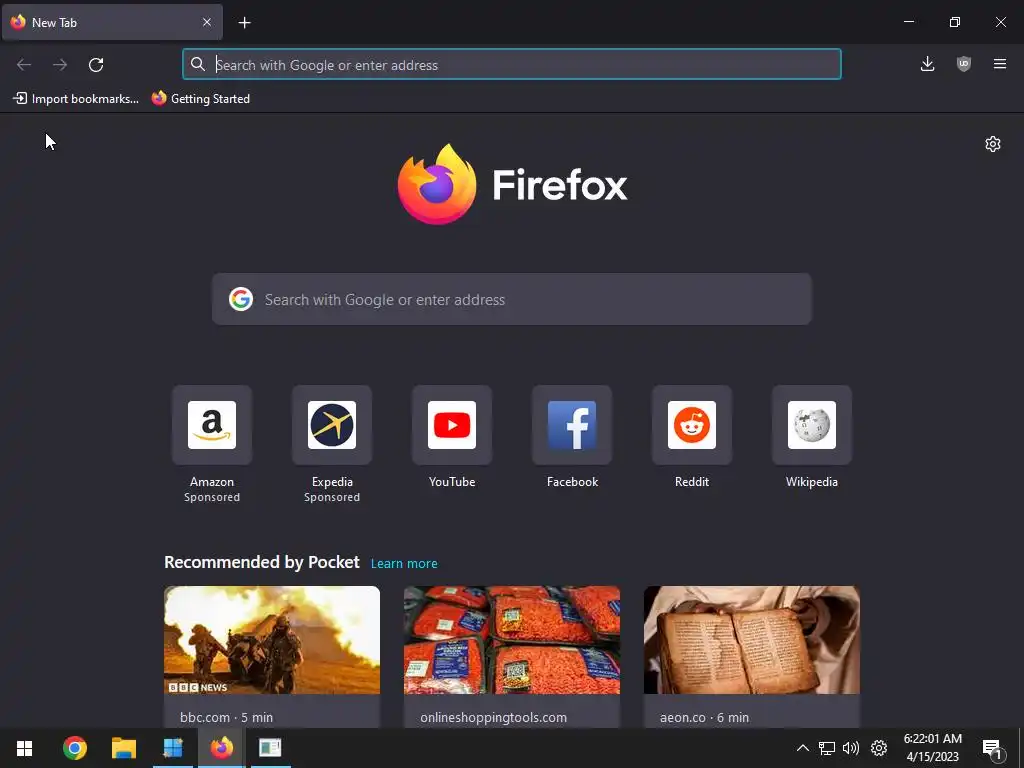This screenshot has width=1024, height=768.
Task: Open the rightmost taskbar app window icon
Action: coord(270,748)
